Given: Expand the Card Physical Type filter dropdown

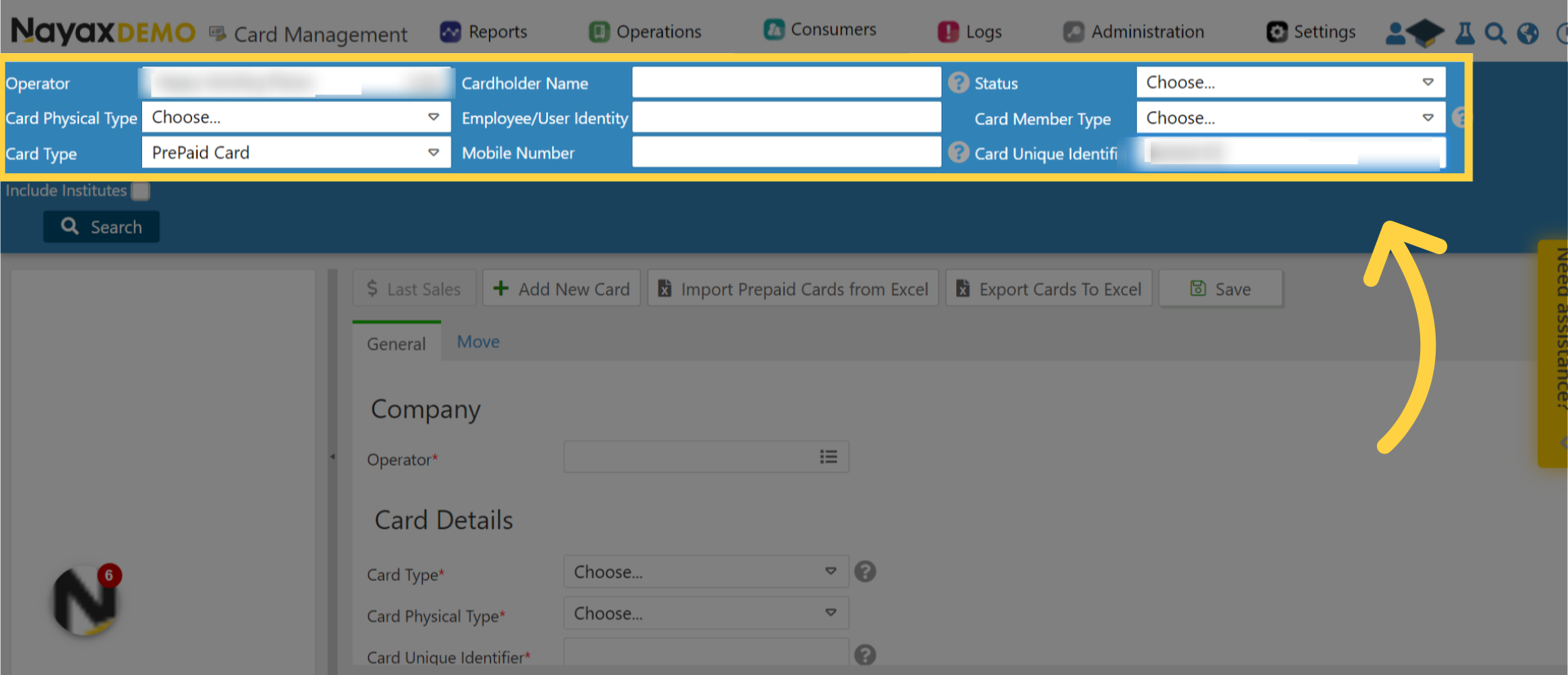Looking at the screenshot, I should (296, 117).
